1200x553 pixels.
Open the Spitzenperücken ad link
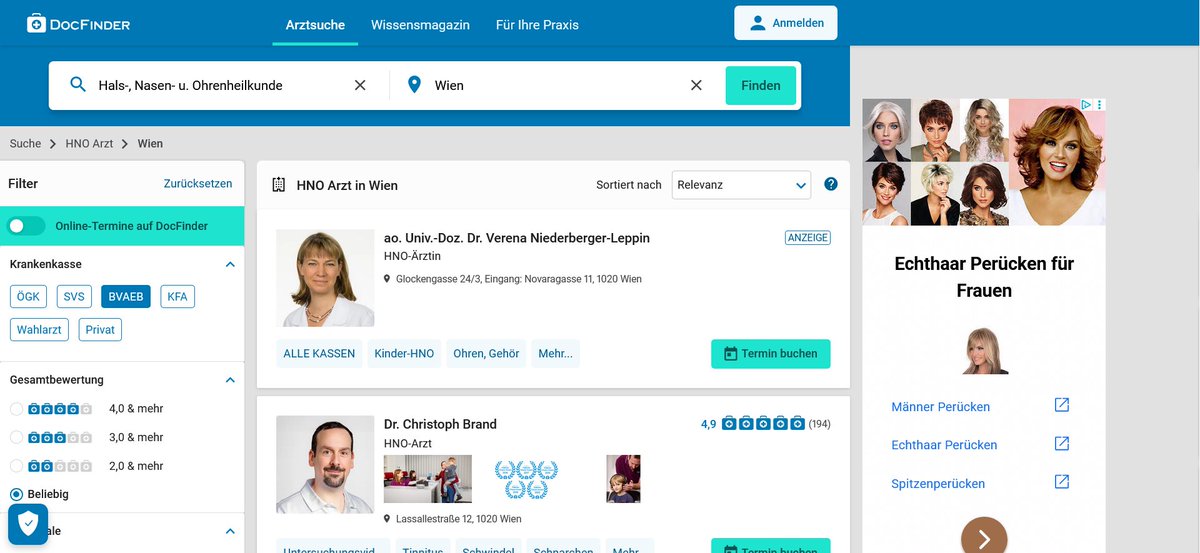click(x=938, y=484)
